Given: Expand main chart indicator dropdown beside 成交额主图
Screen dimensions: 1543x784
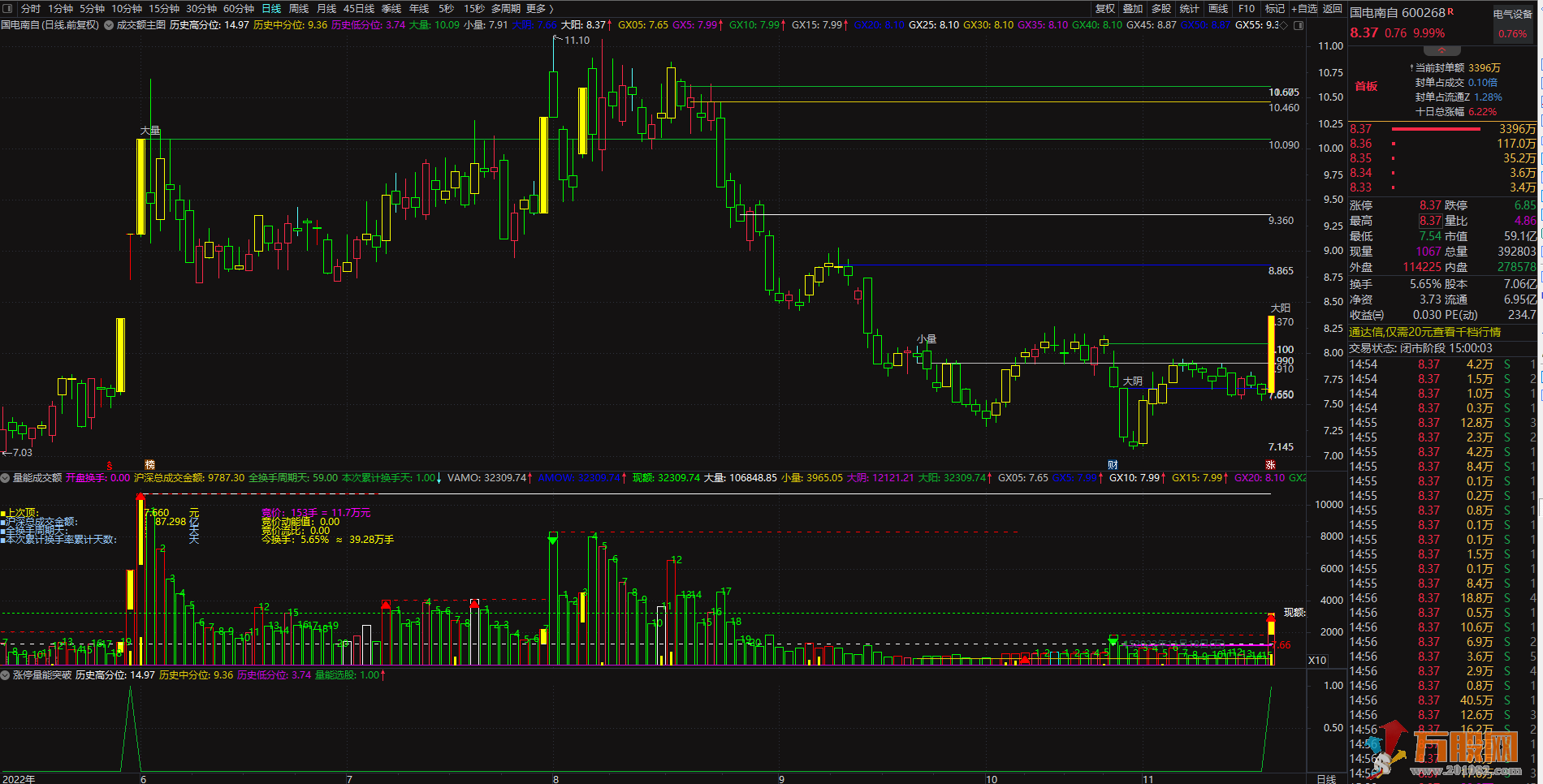Looking at the screenshot, I should [109, 25].
